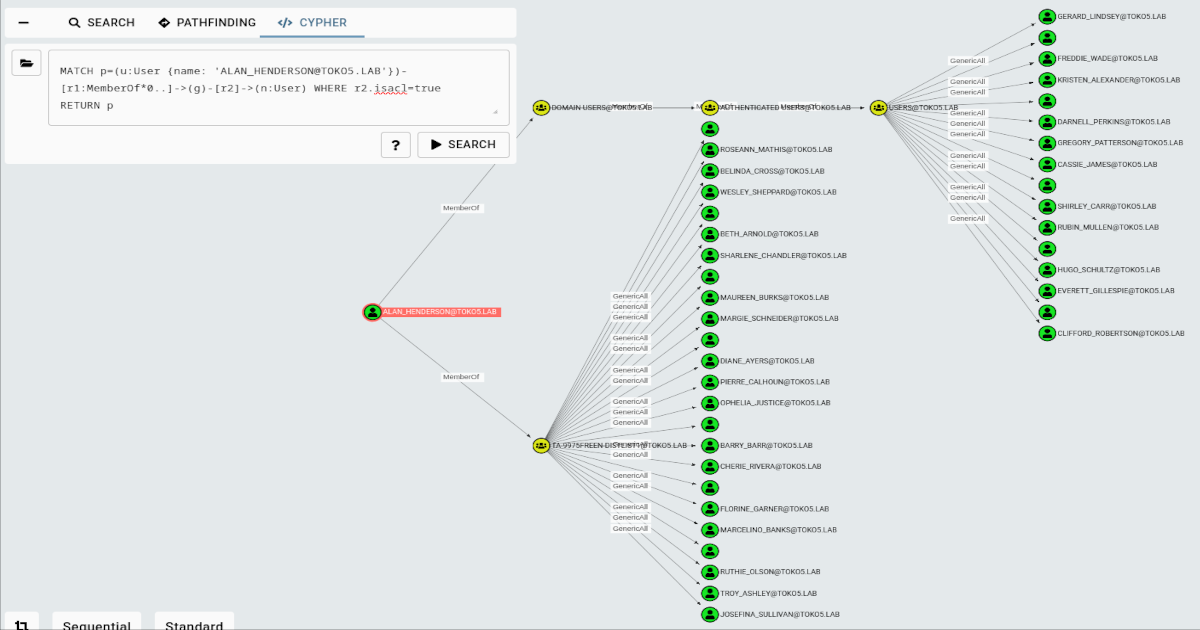Viewport: 1200px width, 630px height.
Task: Click the JOSEFINA_SULLIVAN@TOKO5.LAB user node
Action: 708,614
